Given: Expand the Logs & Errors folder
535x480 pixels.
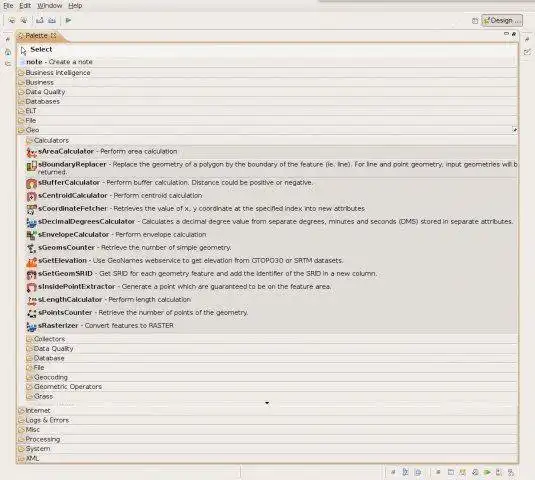Looking at the screenshot, I should pos(268,420).
